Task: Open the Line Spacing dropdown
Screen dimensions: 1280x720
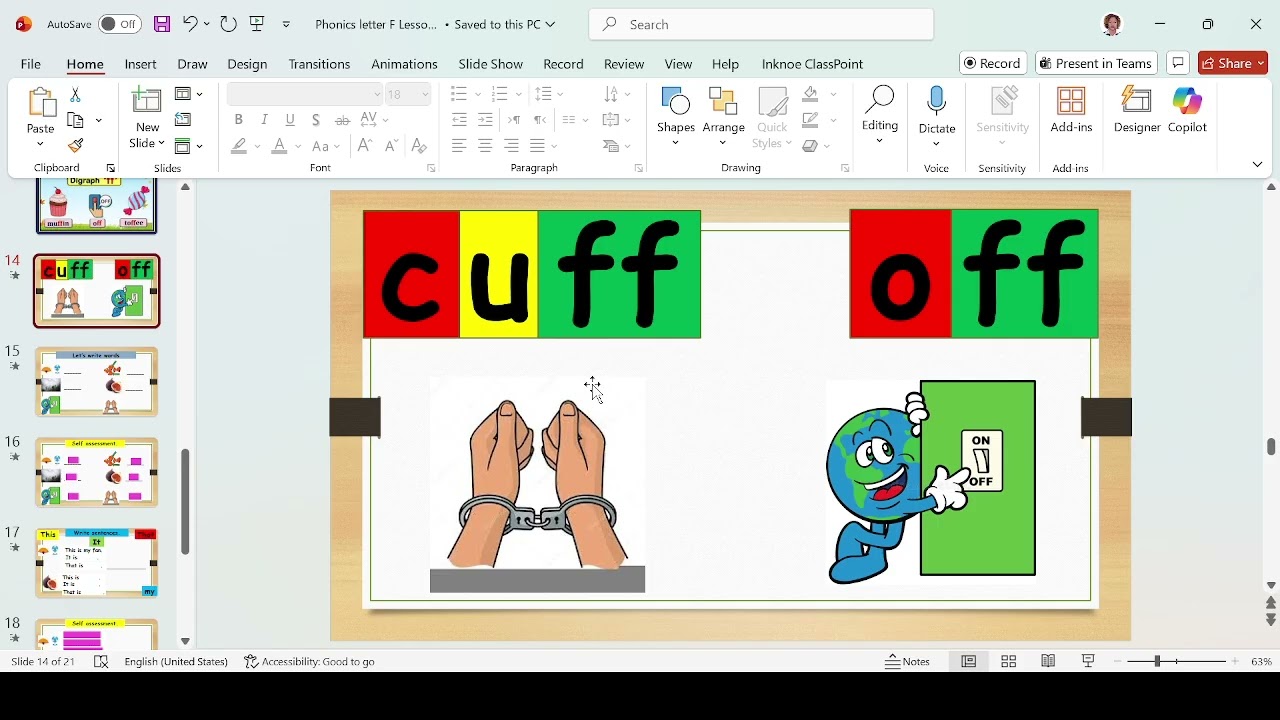Action: pyautogui.click(x=549, y=94)
